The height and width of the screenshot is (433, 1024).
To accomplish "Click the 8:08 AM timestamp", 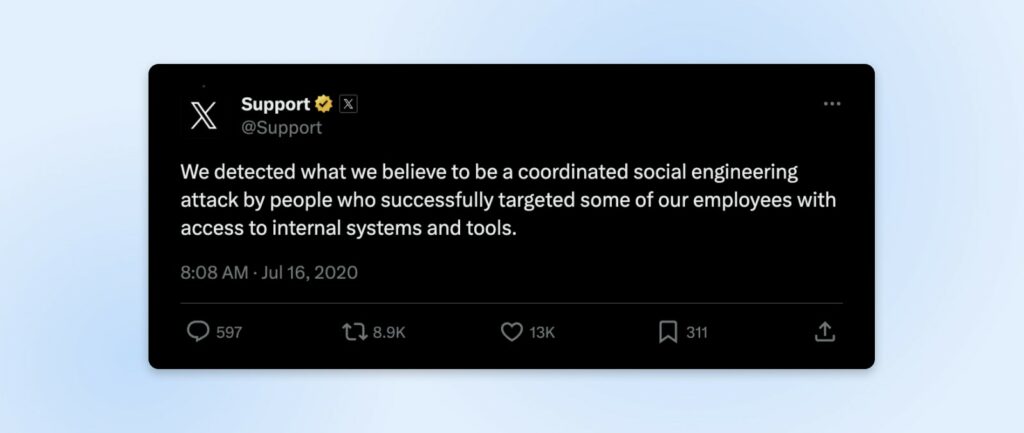I will point(215,272).
